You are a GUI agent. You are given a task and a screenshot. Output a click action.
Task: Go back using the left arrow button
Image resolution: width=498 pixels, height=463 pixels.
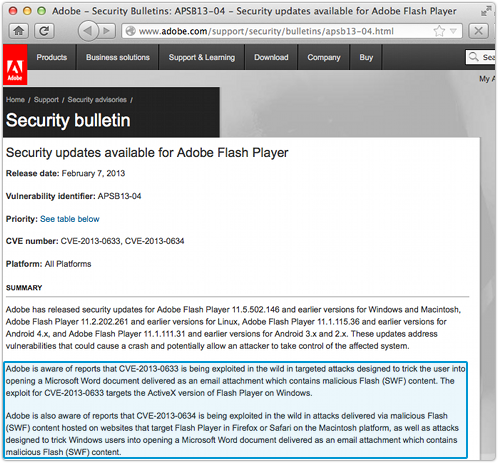pos(88,31)
